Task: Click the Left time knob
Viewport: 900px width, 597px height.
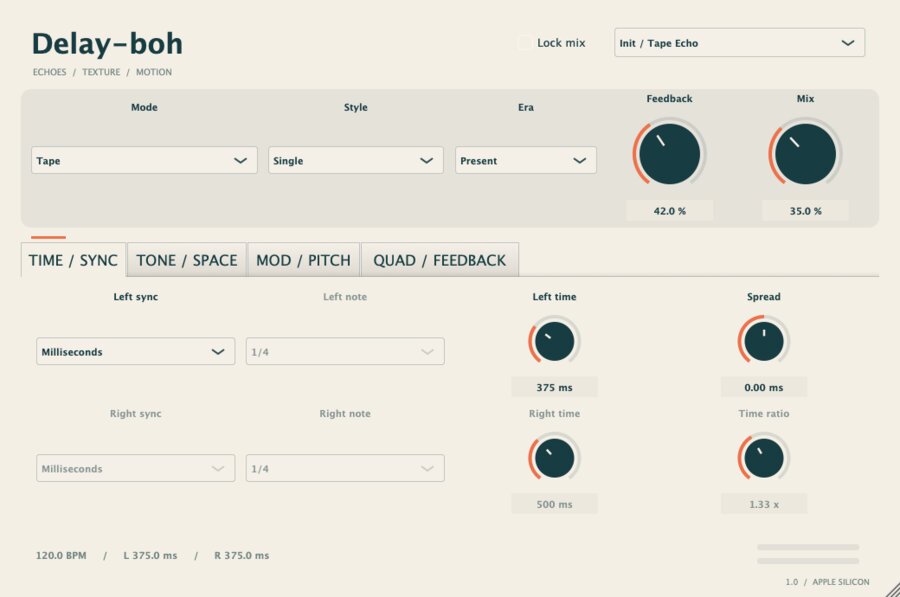Action: [554, 341]
